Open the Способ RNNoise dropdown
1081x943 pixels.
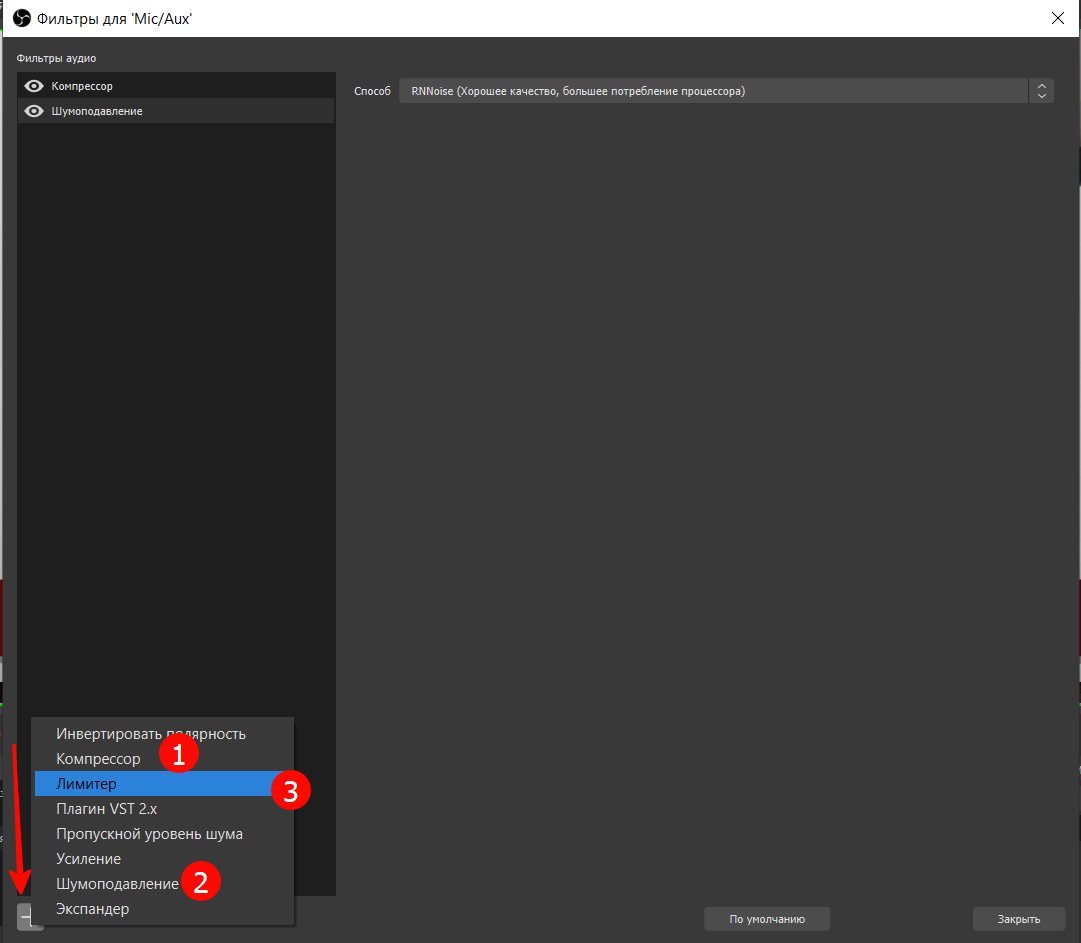click(712, 91)
